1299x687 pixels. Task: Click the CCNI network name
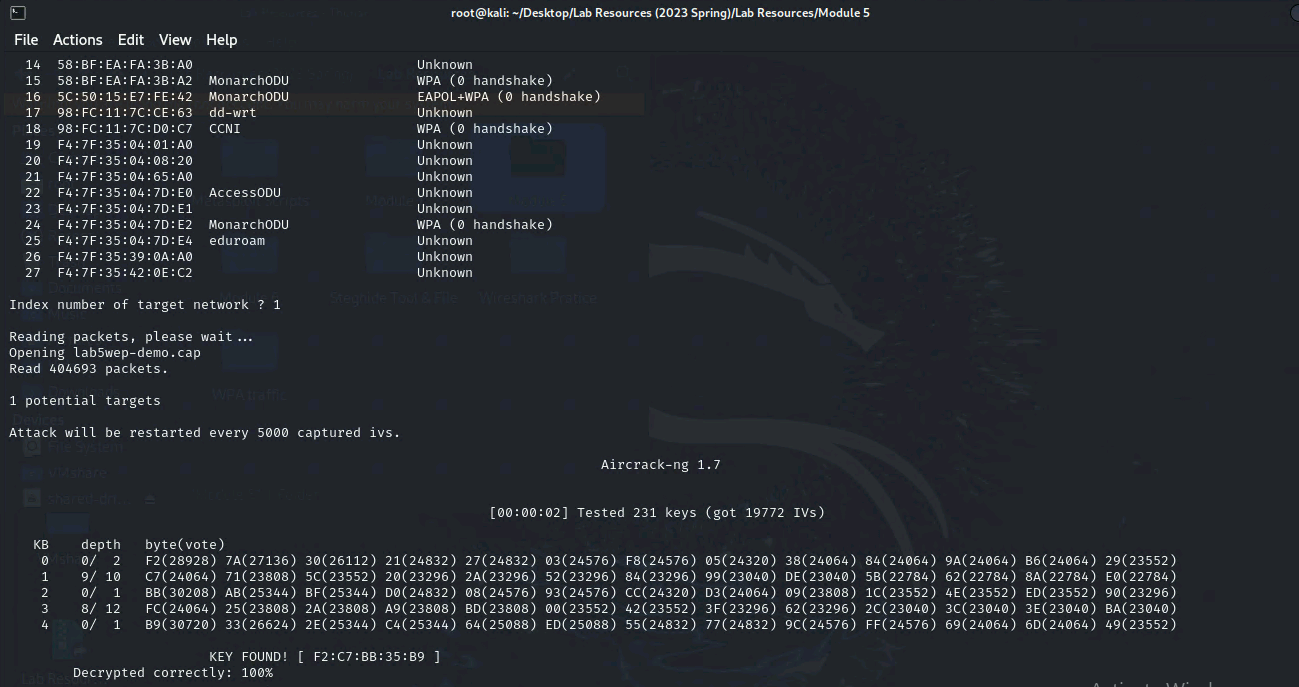(225, 129)
